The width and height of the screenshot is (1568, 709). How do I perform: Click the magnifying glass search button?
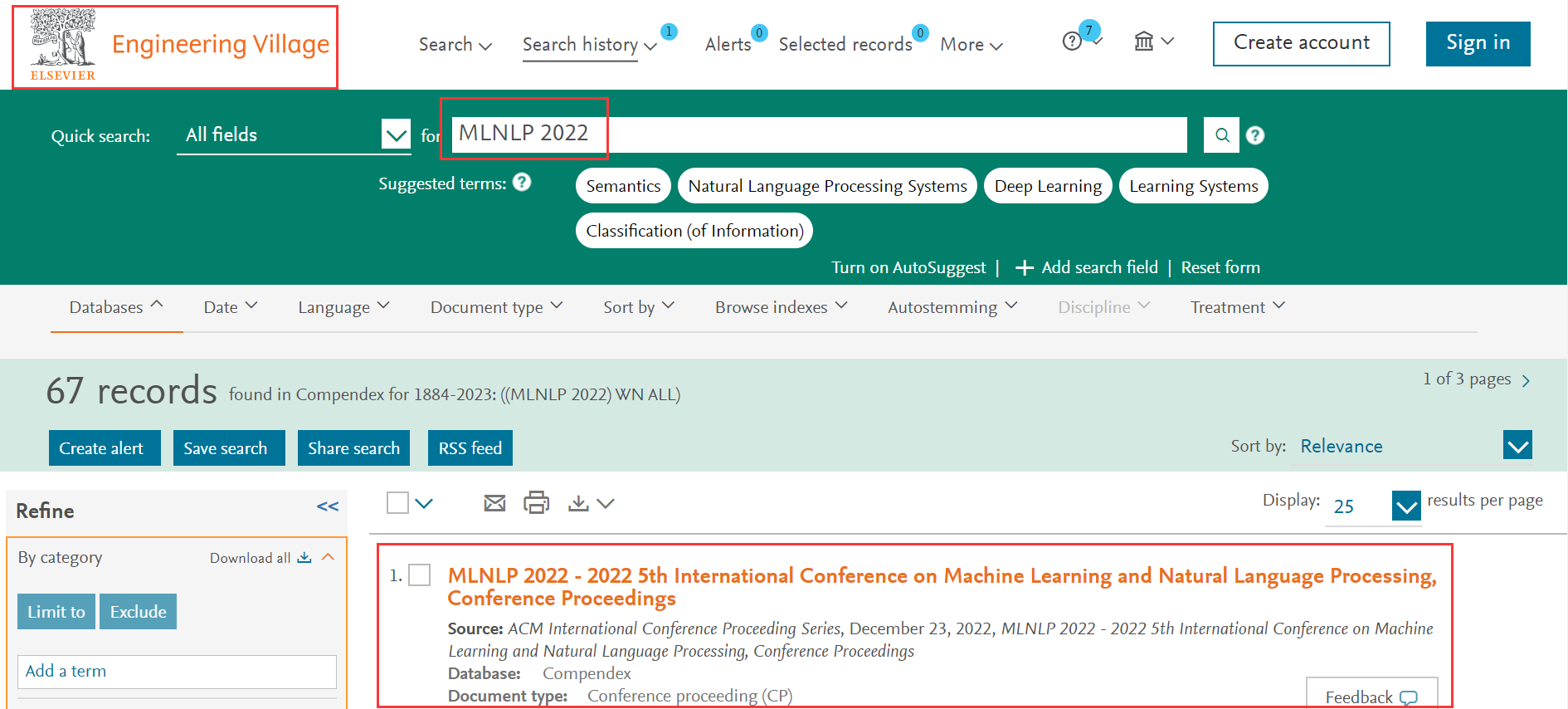pyautogui.click(x=1221, y=135)
